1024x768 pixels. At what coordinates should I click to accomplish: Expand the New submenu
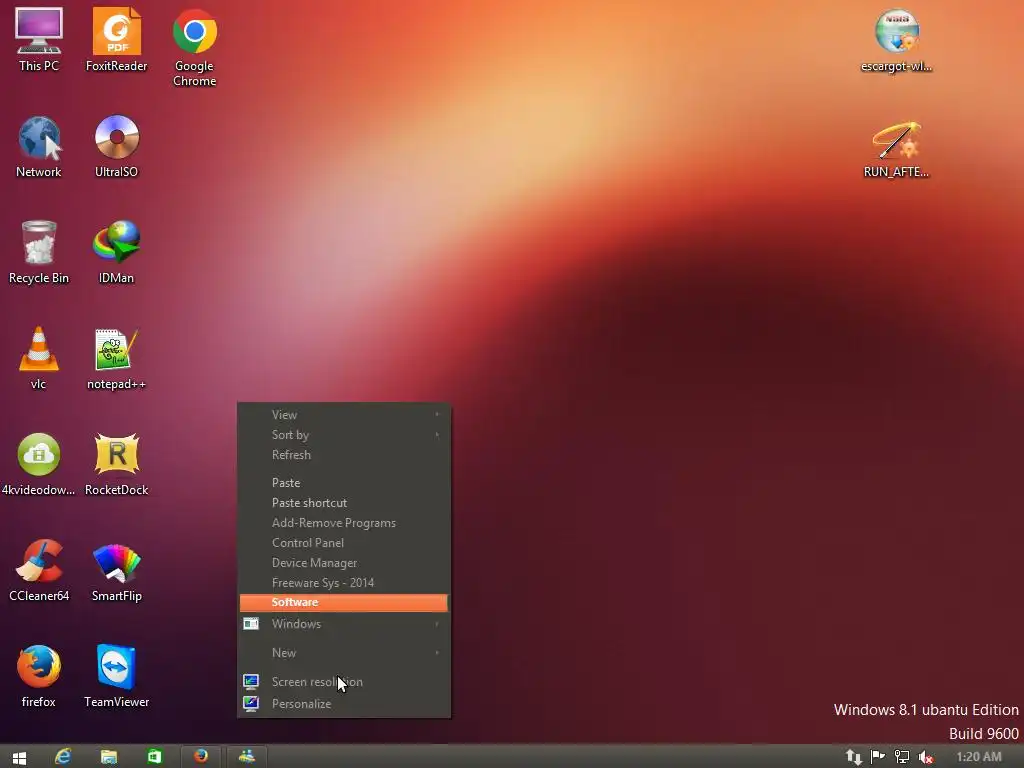tap(344, 652)
